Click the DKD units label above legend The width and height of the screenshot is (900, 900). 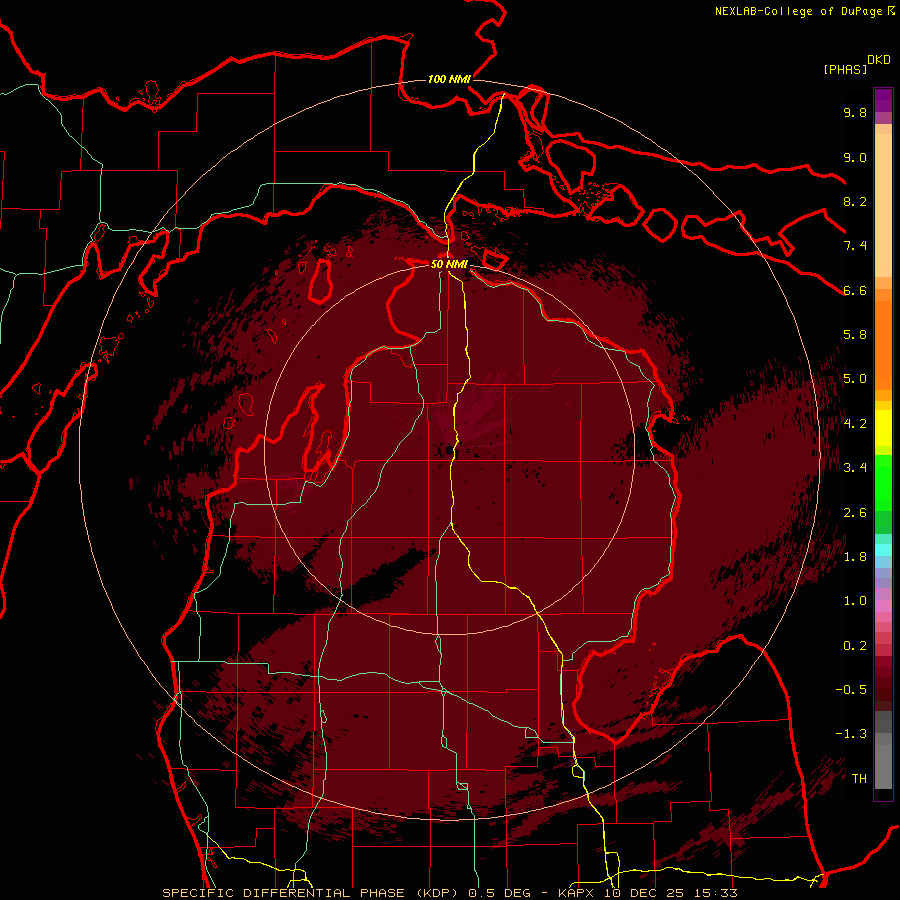point(879,60)
